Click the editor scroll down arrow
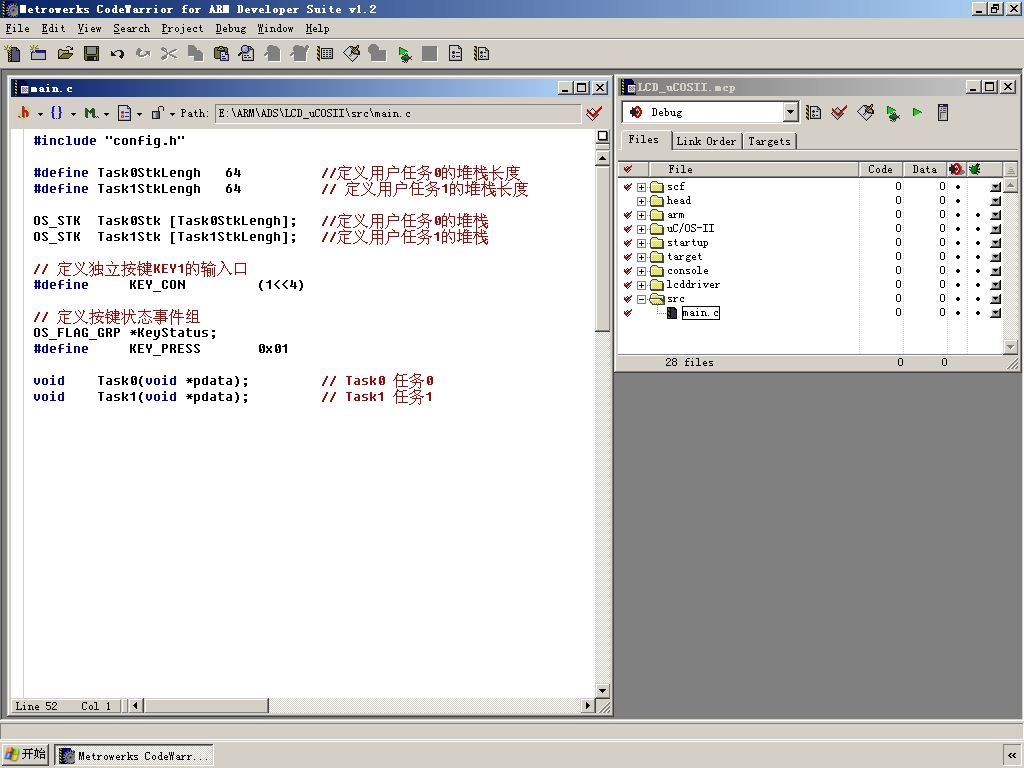This screenshot has height=768, width=1024. click(x=602, y=690)
